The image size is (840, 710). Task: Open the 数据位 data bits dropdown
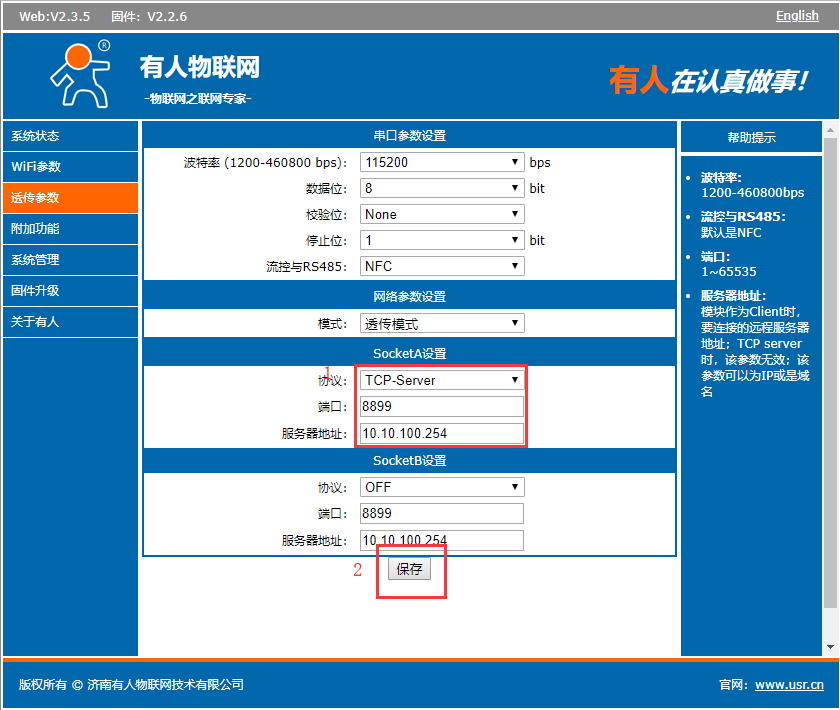coord(442,188)
